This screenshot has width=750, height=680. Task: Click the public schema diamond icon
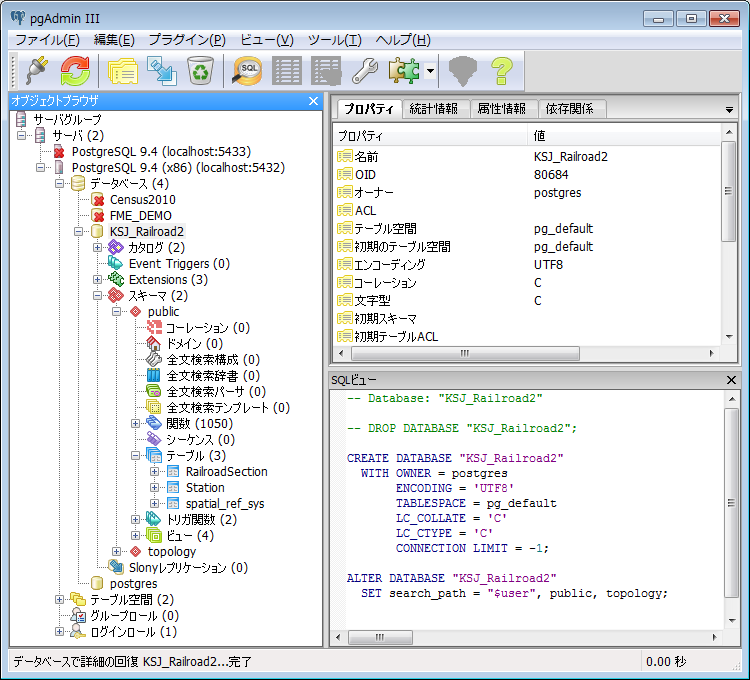pos(136,312)
